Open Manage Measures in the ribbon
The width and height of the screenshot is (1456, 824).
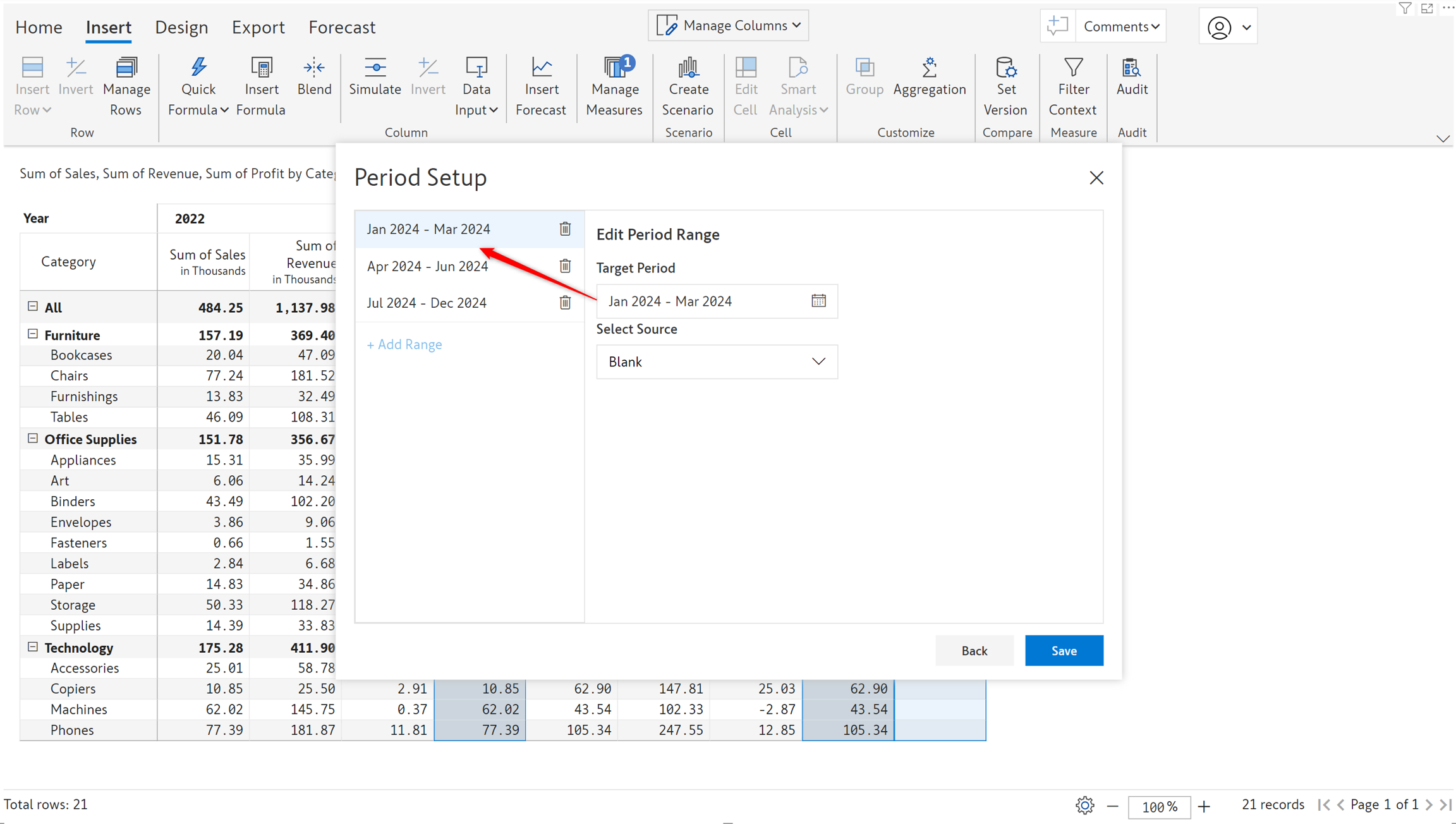(x=614, y=87)
